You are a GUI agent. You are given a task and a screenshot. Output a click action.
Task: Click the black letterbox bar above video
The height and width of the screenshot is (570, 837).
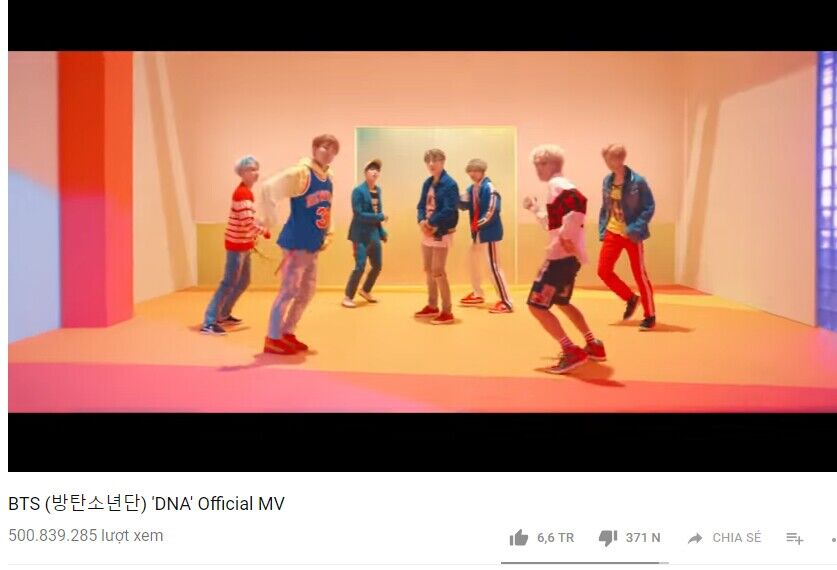[422, 25]
